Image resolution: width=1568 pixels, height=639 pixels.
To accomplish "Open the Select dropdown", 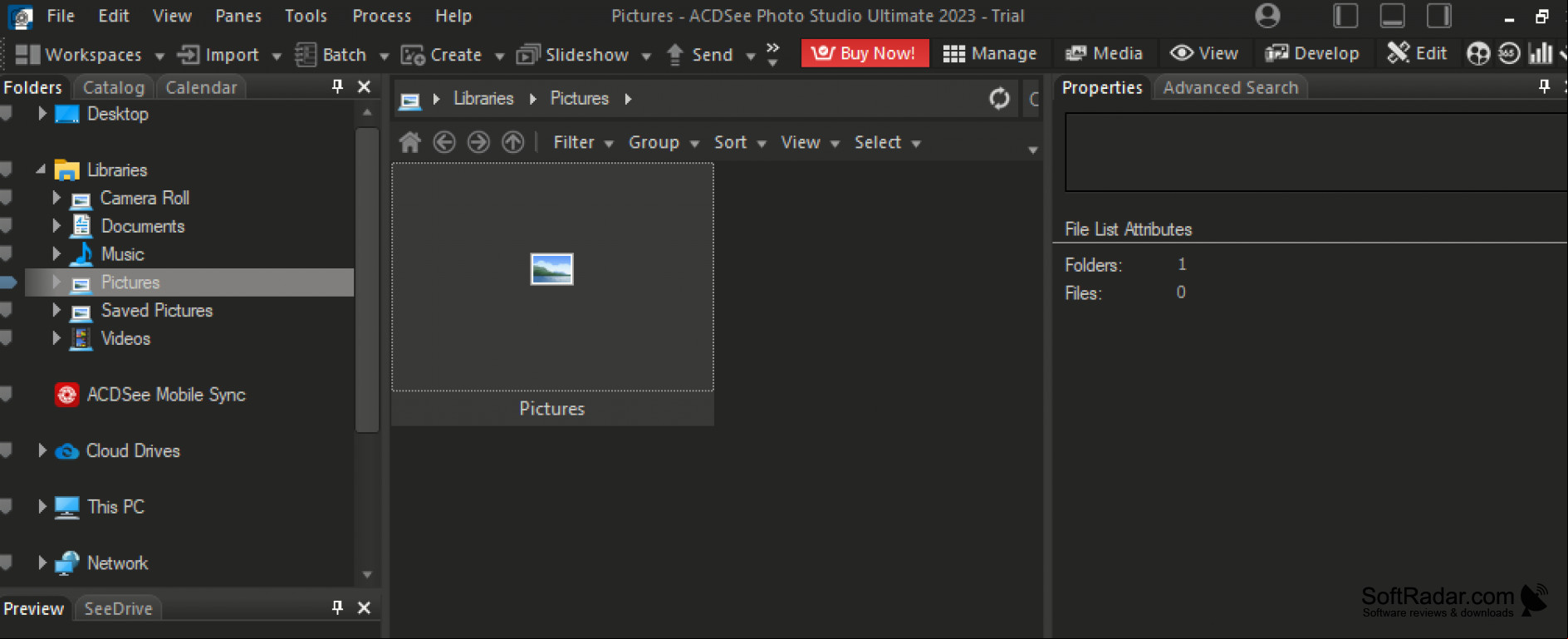I will [888, 143].
